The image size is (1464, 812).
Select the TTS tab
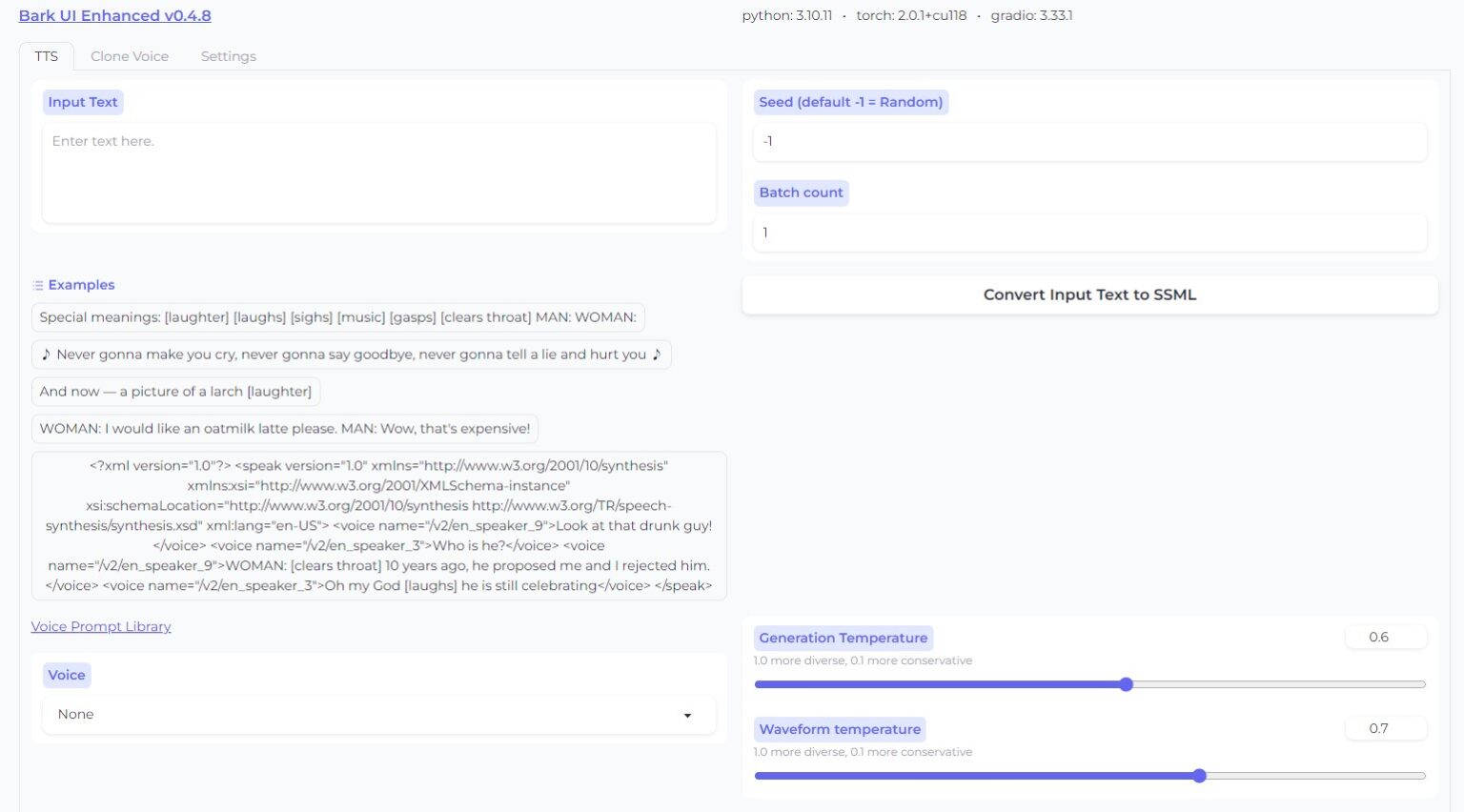(46, 56)
